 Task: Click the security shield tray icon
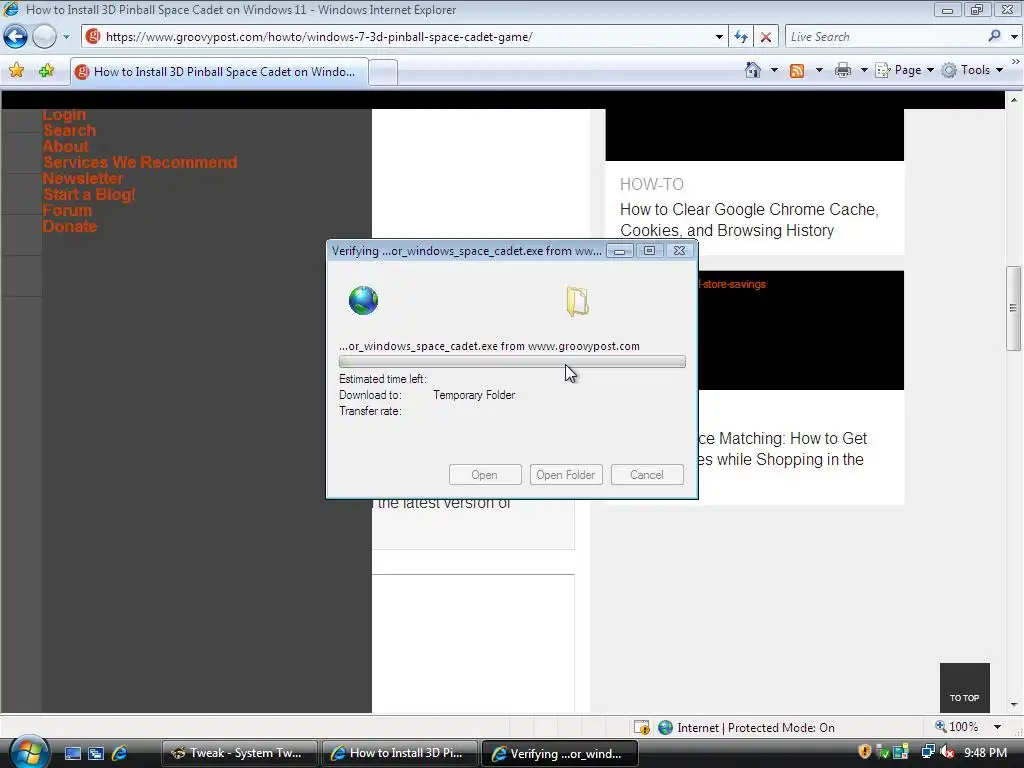point(865,752)
